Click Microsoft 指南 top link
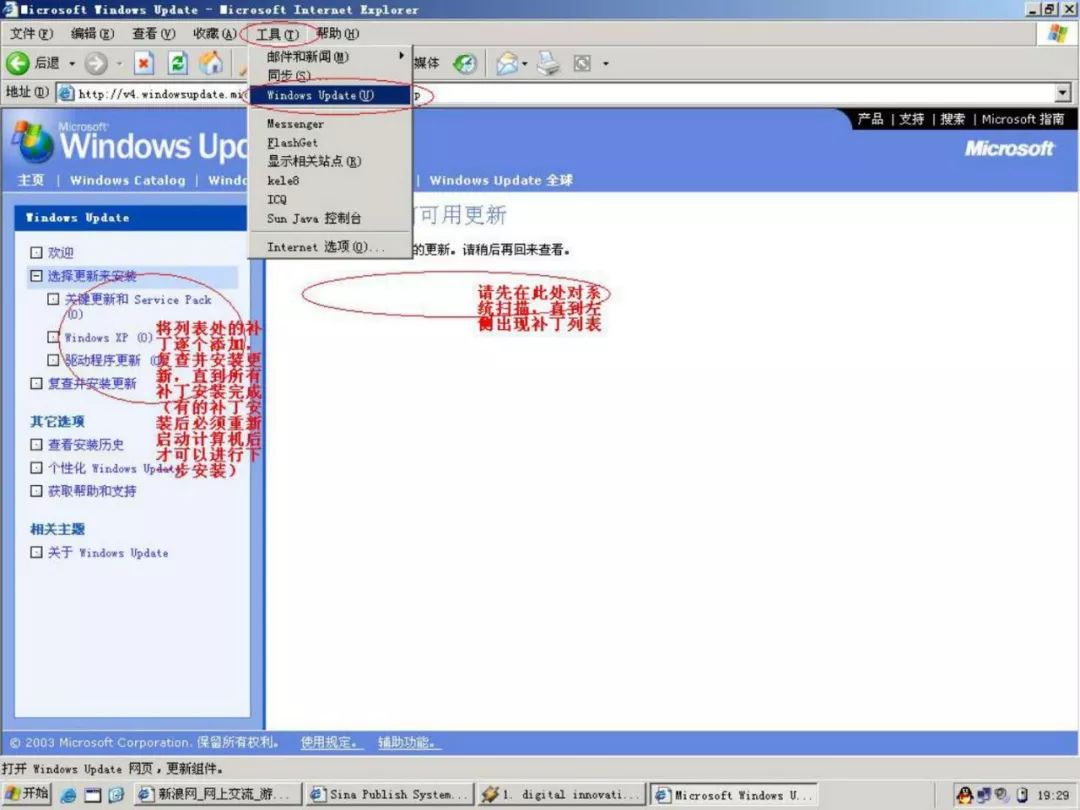1080x810 pixels. (1023, 119)
